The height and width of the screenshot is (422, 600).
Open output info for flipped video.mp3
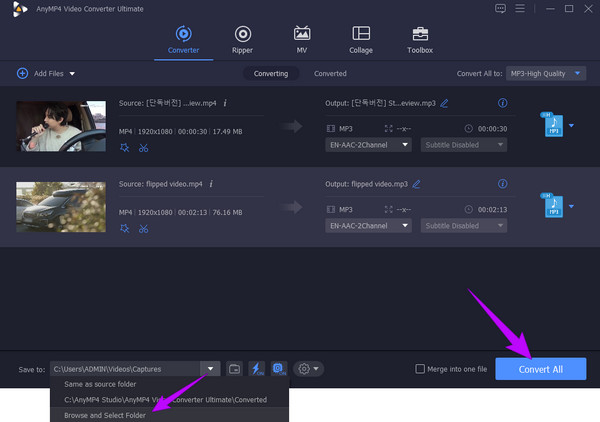[x=502, y=184]
